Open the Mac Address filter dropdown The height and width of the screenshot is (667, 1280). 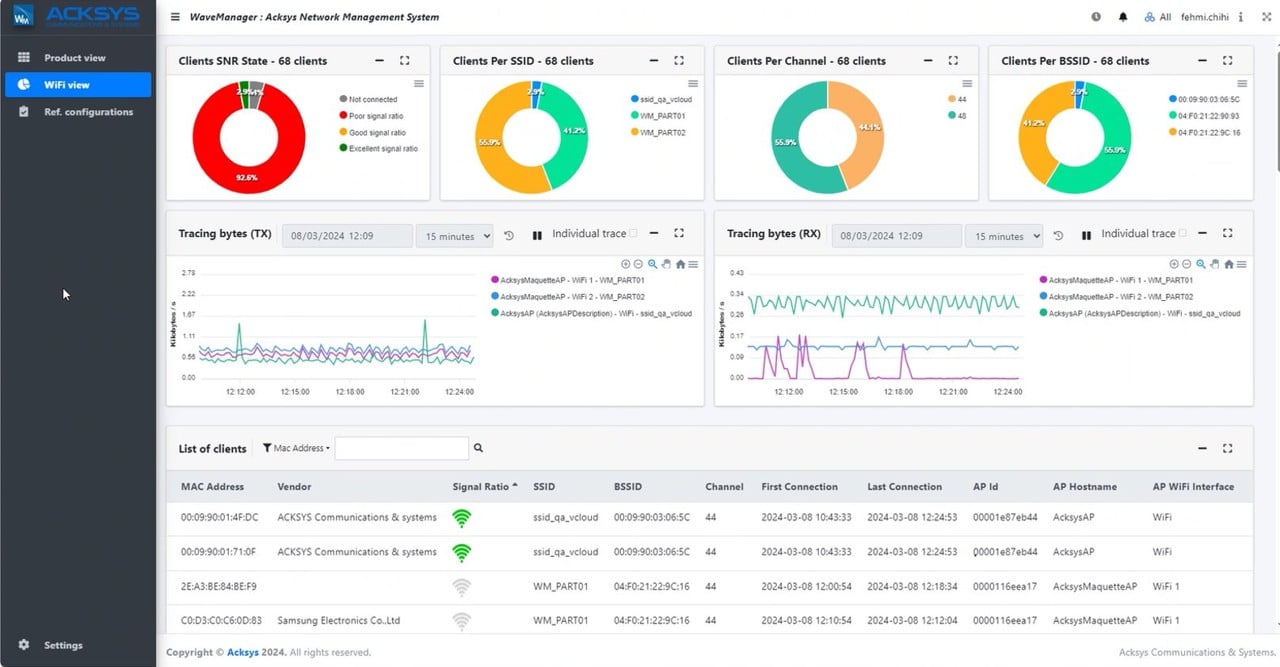point(296,449)
